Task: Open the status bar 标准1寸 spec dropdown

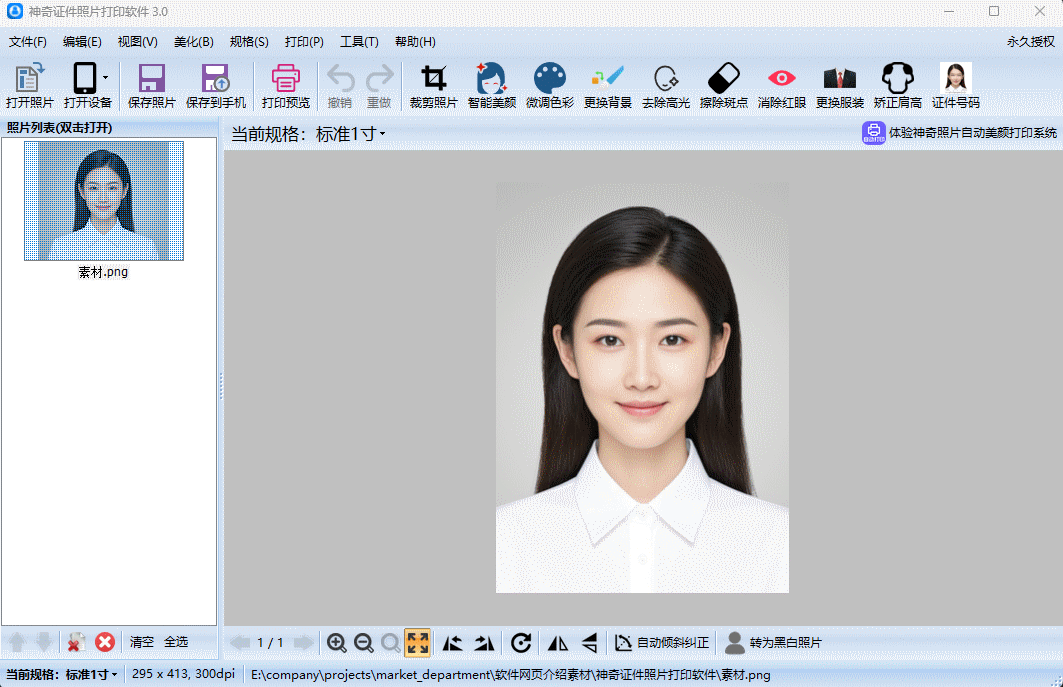Action: pos(91,675)
